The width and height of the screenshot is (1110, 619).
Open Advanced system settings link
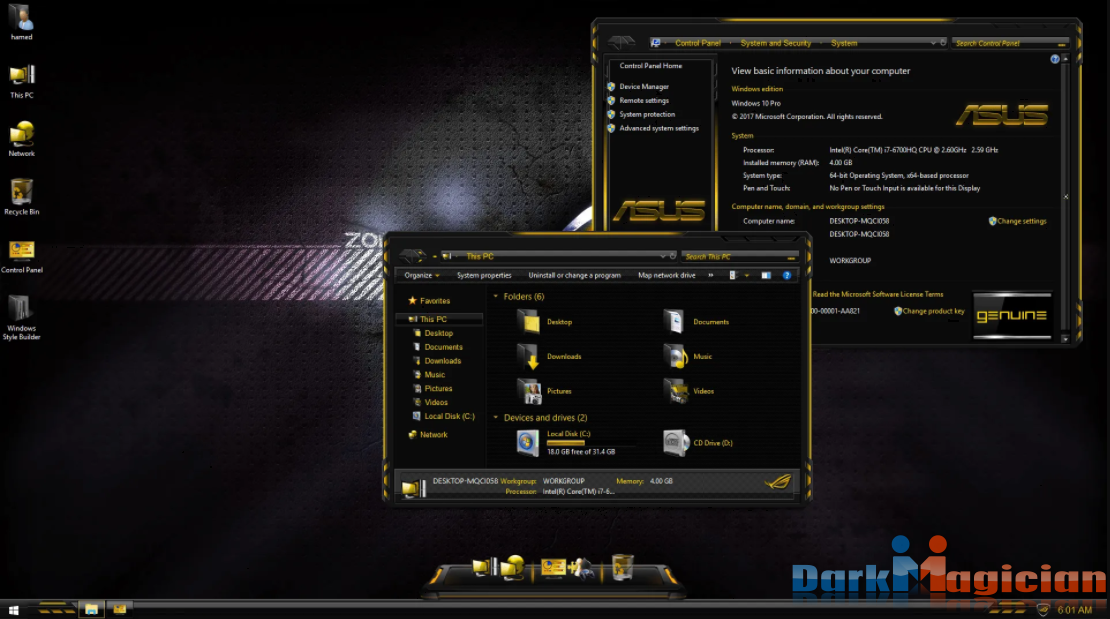(x=658, y=128)
